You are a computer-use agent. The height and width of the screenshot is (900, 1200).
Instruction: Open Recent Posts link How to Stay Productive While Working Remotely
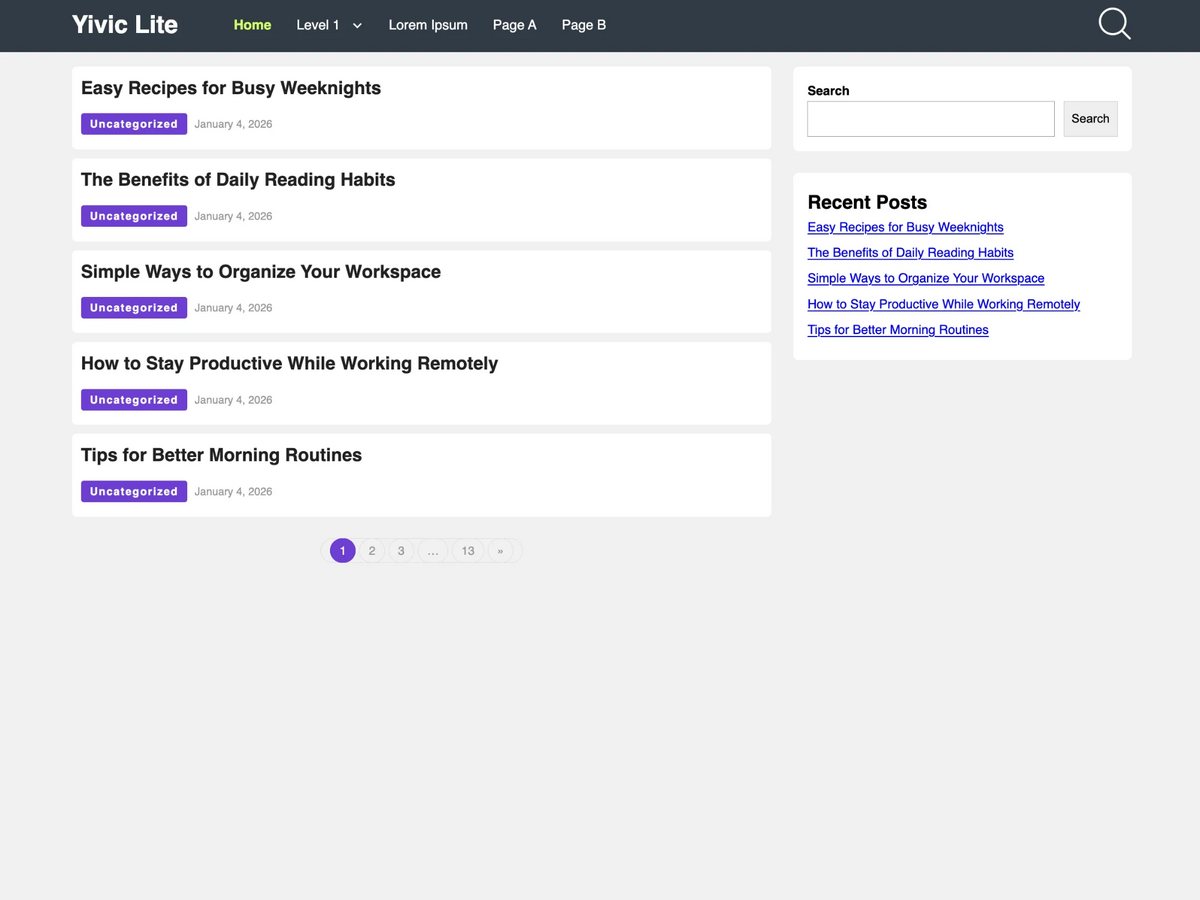click(x=944, y=304)
